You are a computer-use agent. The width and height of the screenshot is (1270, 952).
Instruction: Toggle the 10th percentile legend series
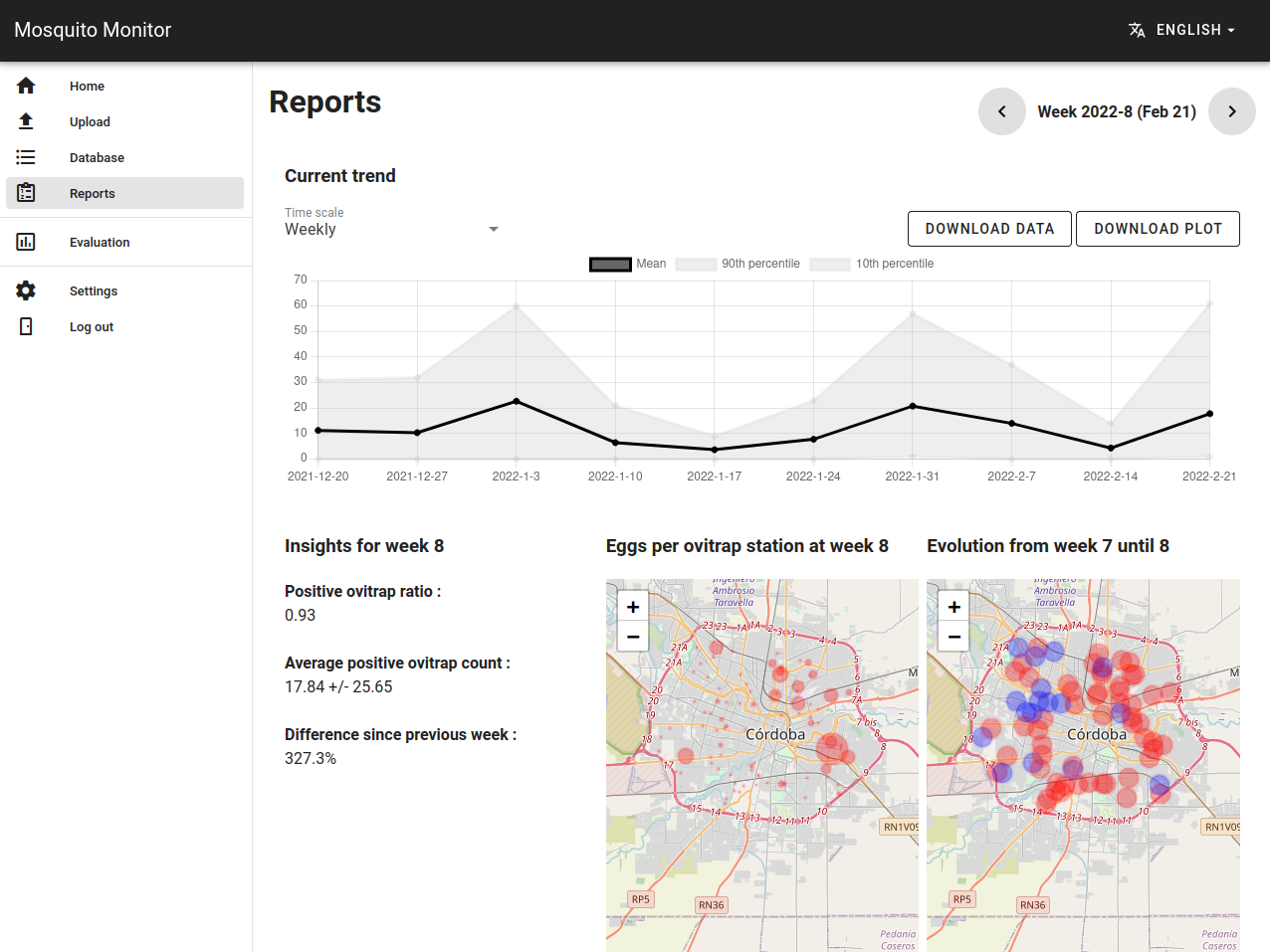pos(829,265)
